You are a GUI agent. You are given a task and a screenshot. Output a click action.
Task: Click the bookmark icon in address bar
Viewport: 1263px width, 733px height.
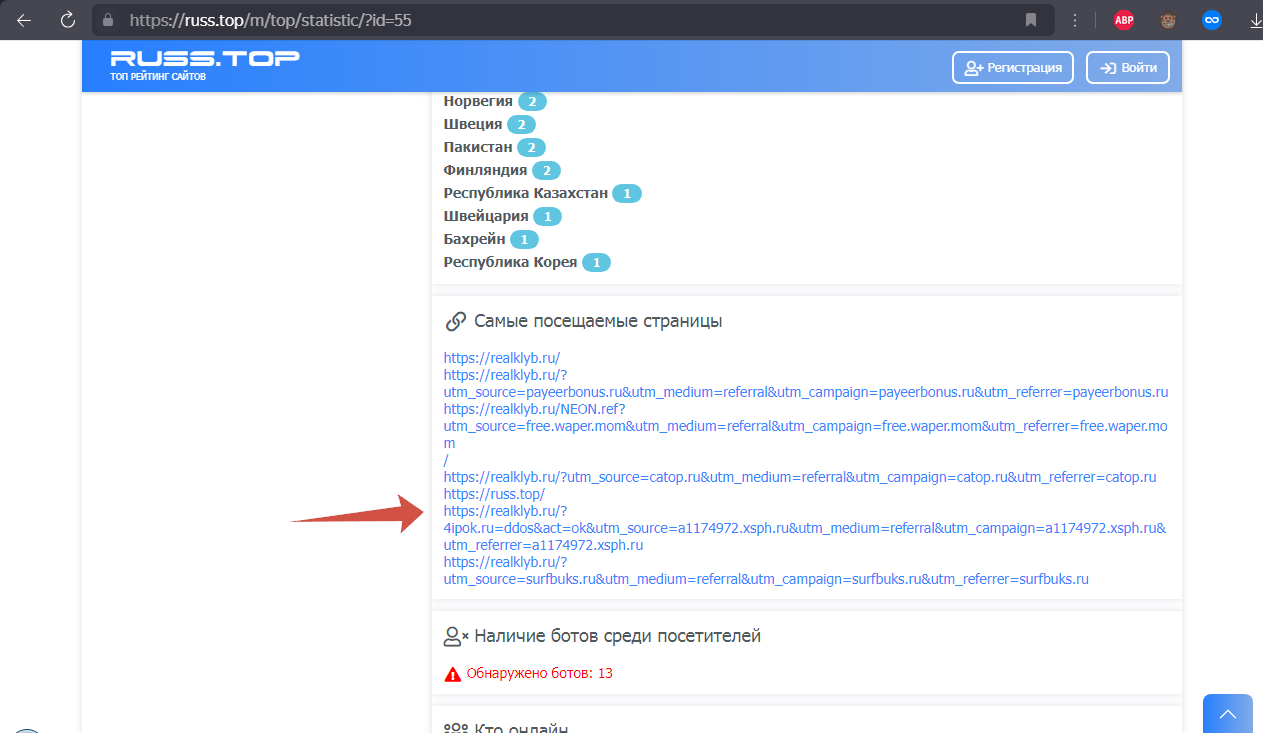tap(1030, 20)
